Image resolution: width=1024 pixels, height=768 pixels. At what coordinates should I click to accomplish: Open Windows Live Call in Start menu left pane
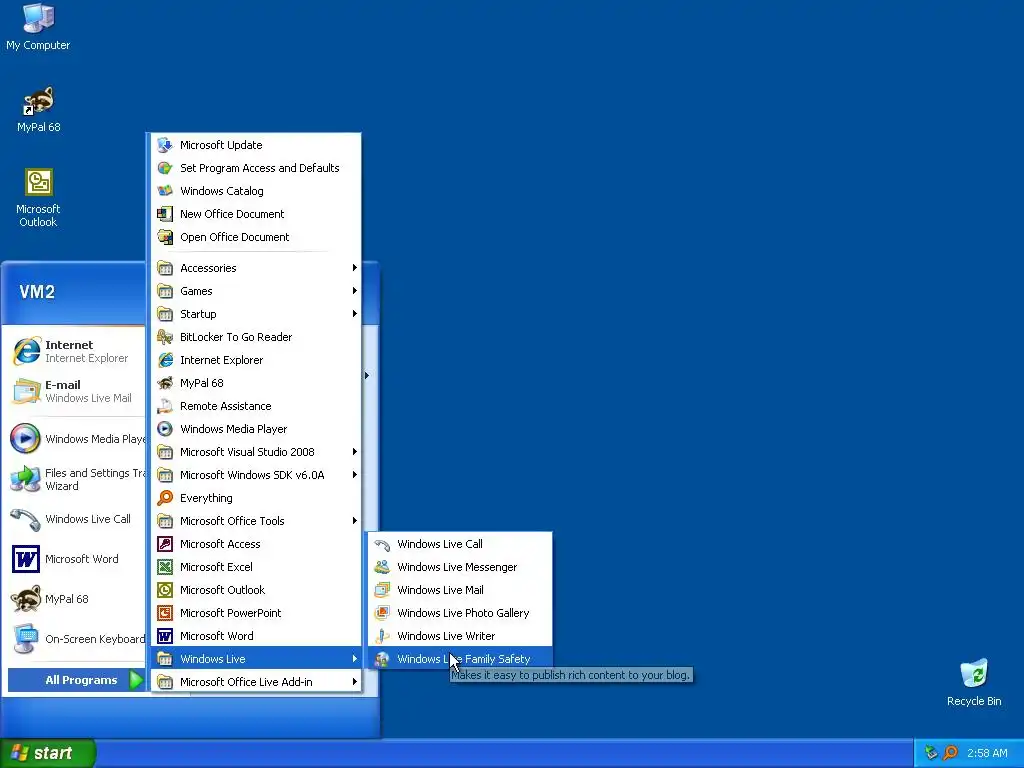click(76, 519)
